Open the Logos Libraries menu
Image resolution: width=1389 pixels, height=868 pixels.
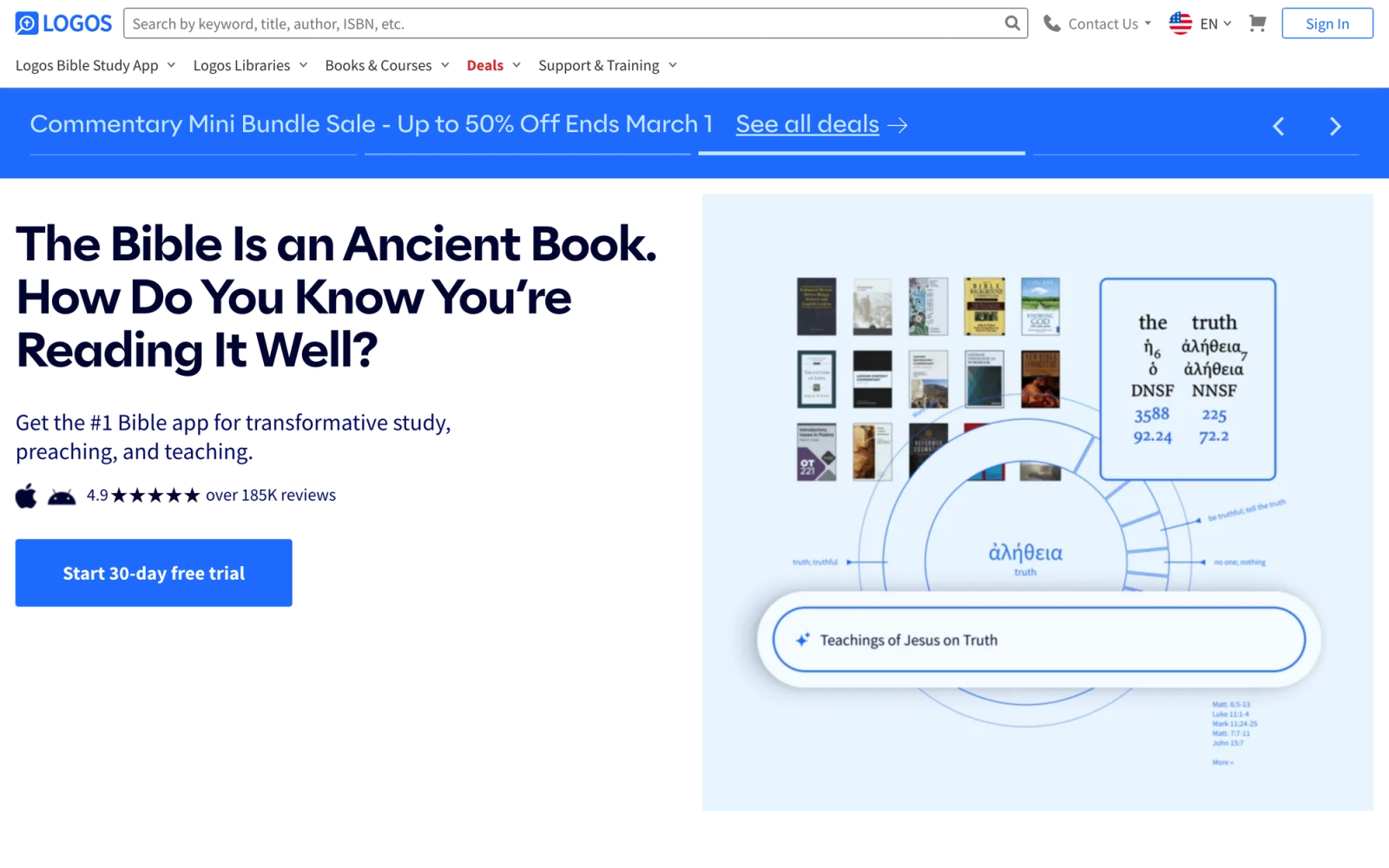pyautogui.click(x=250, y=65)
